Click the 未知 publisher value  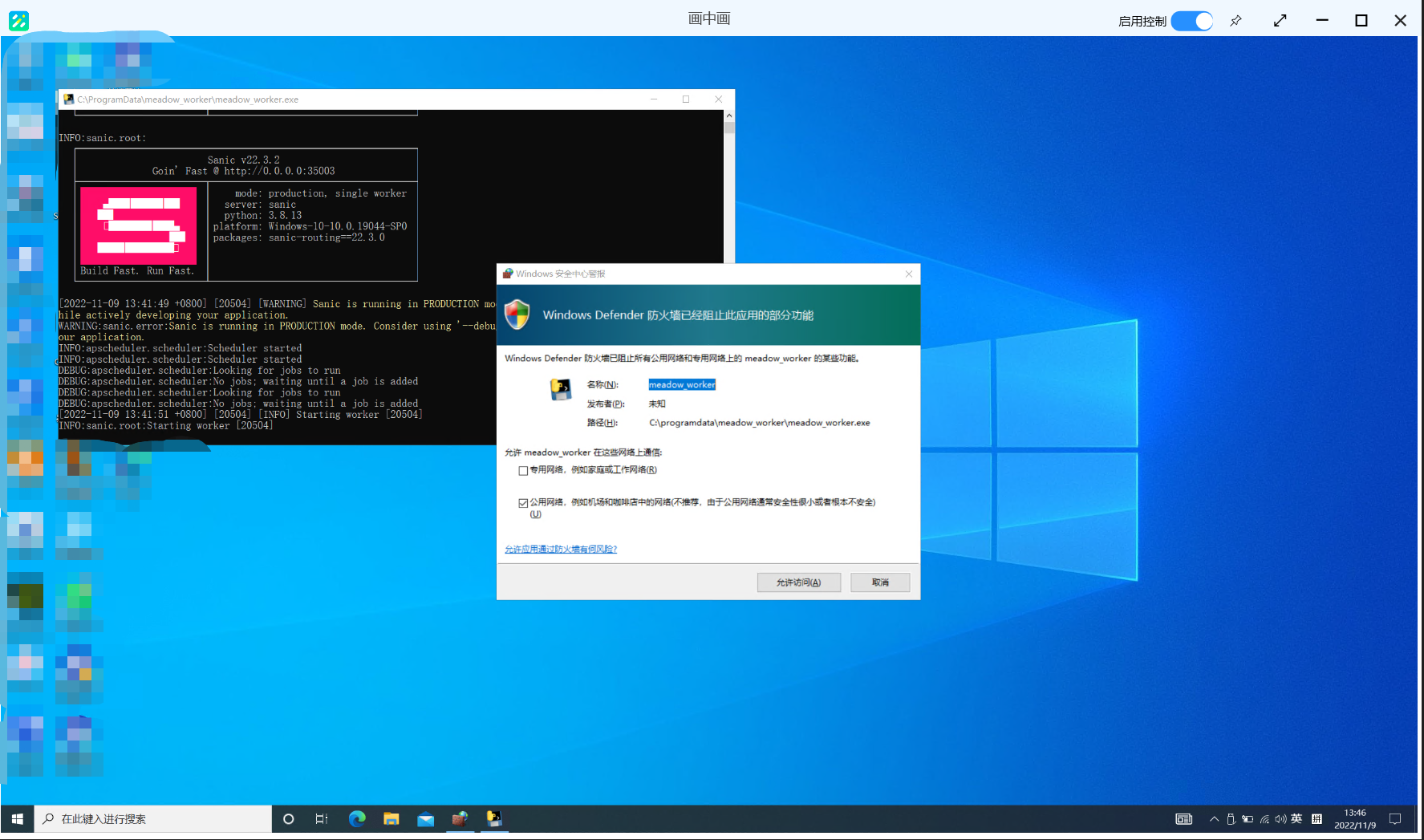tap(657, 404)
